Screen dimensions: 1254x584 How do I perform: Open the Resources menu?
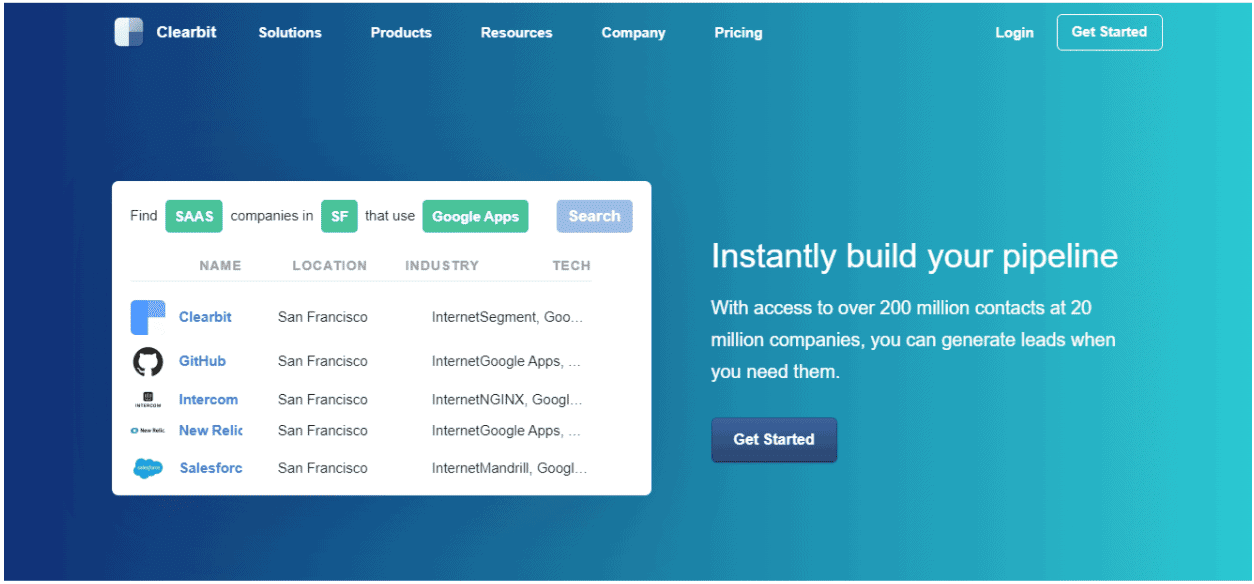pos(516,33)
